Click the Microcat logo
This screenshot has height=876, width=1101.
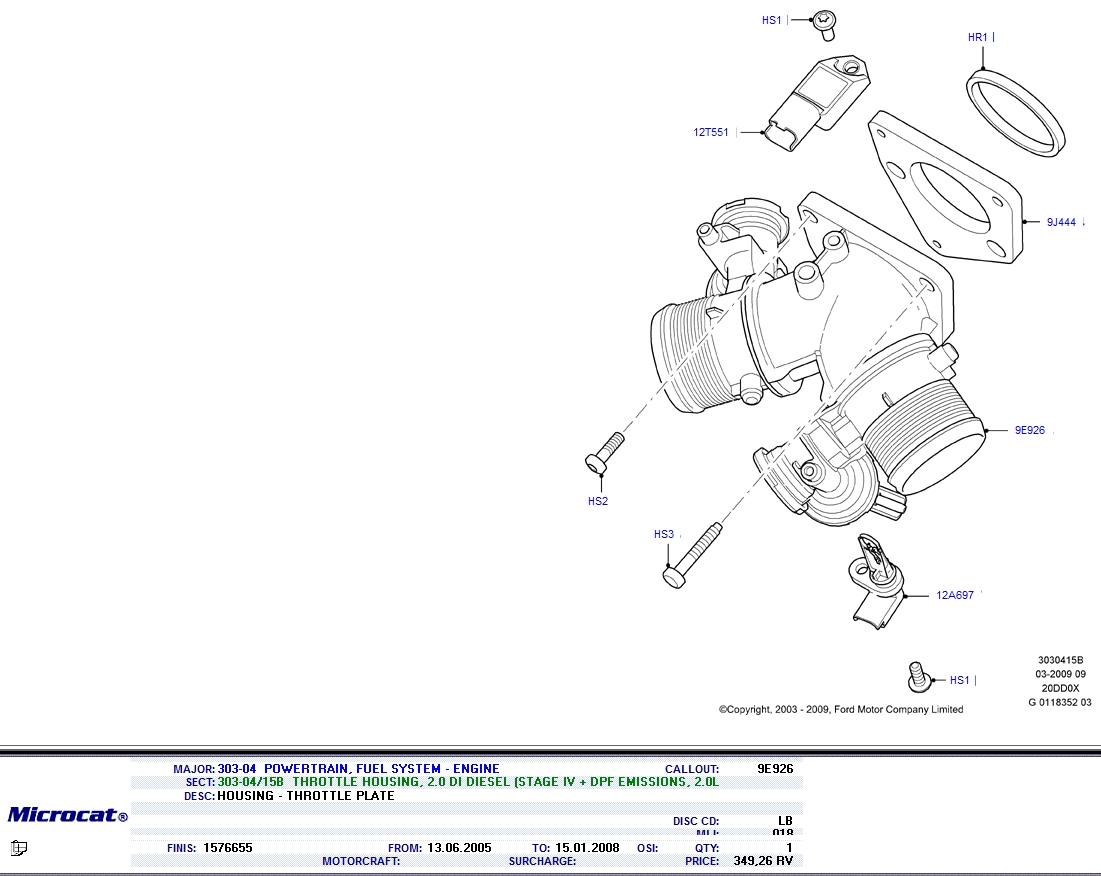(x=67, y=815)
